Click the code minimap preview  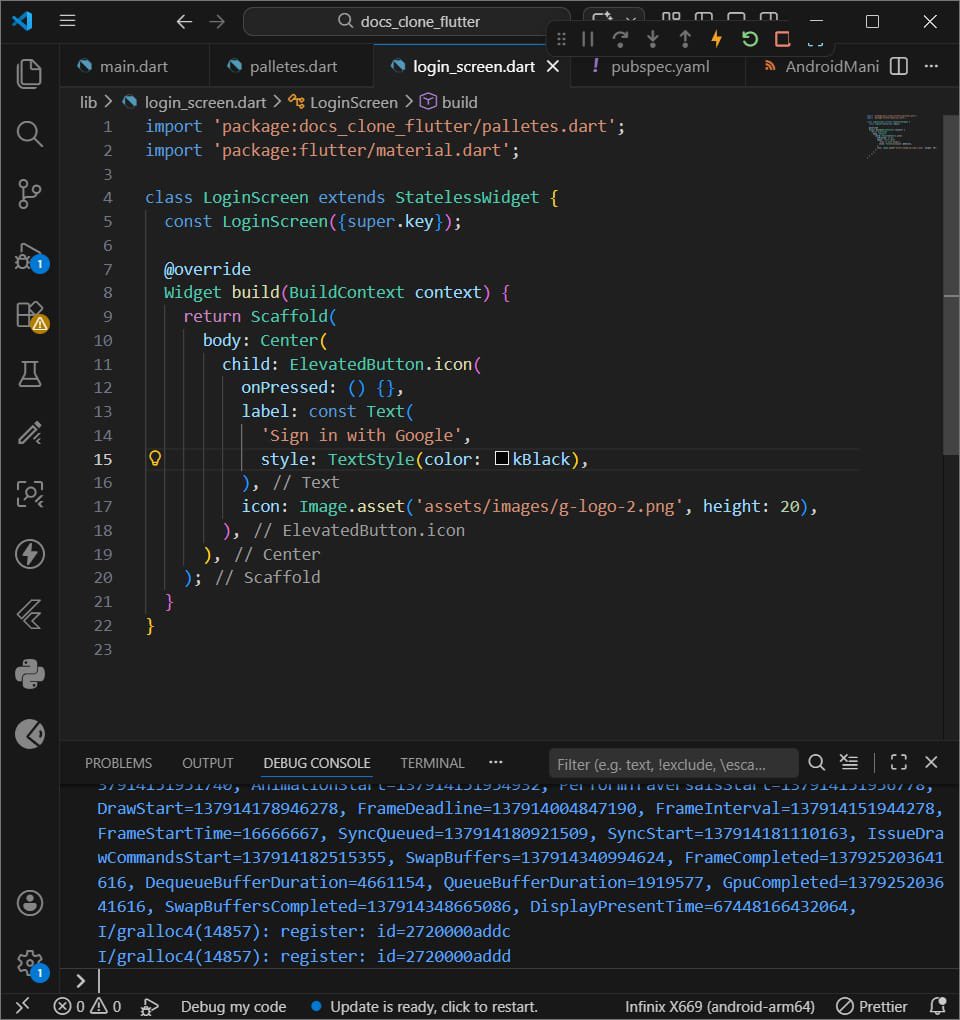[901, 135]
